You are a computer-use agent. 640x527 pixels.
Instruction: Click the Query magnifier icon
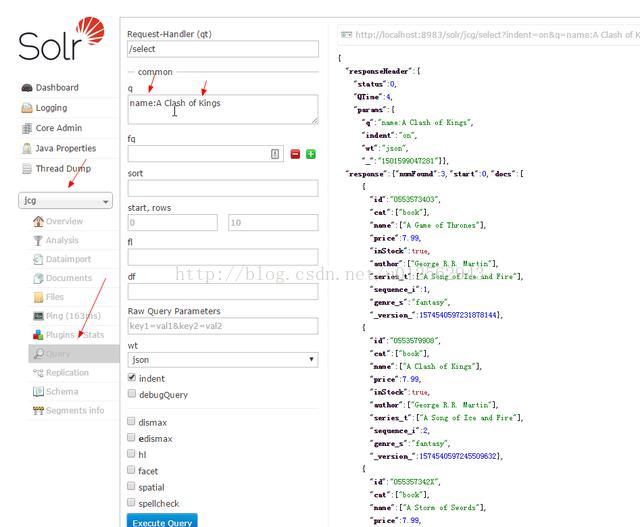[39, 354]
